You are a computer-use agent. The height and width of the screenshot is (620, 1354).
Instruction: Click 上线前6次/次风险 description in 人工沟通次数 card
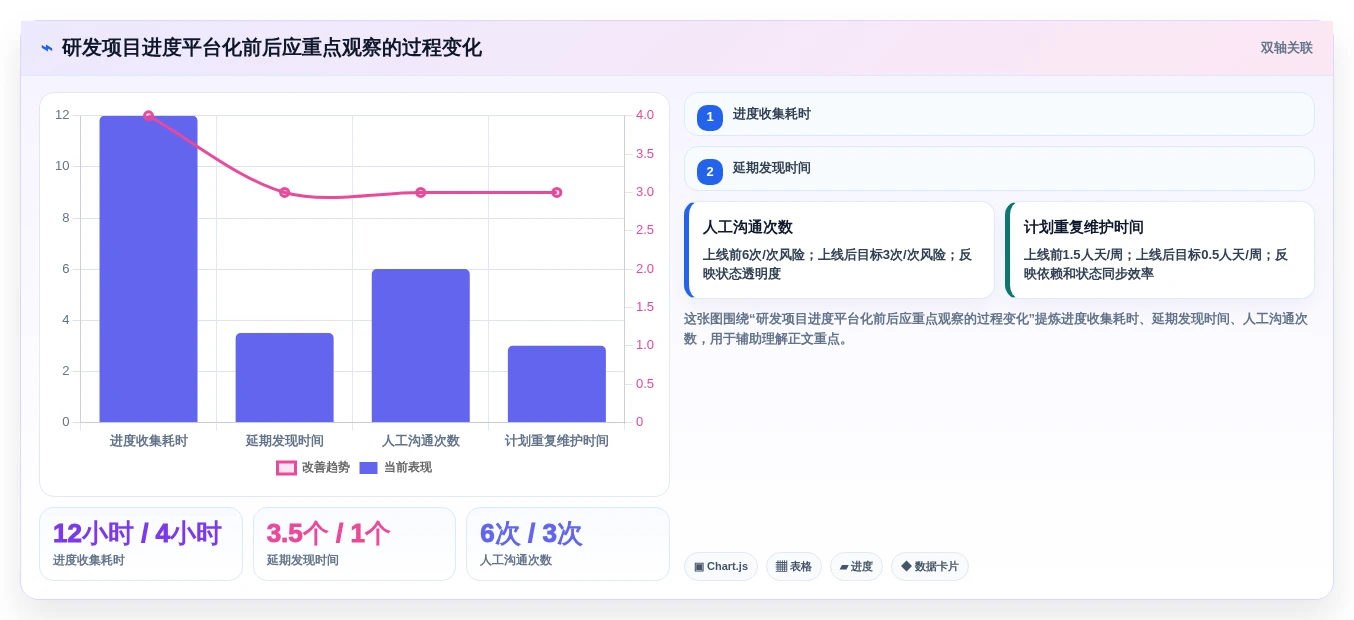(837, 264)
